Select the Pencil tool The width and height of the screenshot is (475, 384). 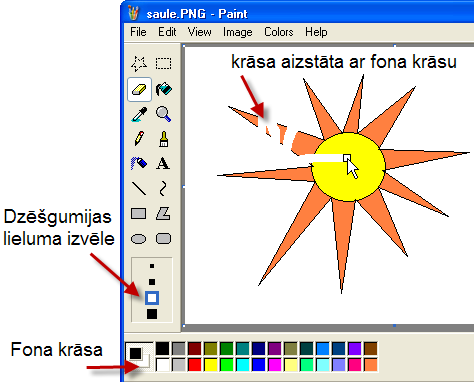(139, 139)
